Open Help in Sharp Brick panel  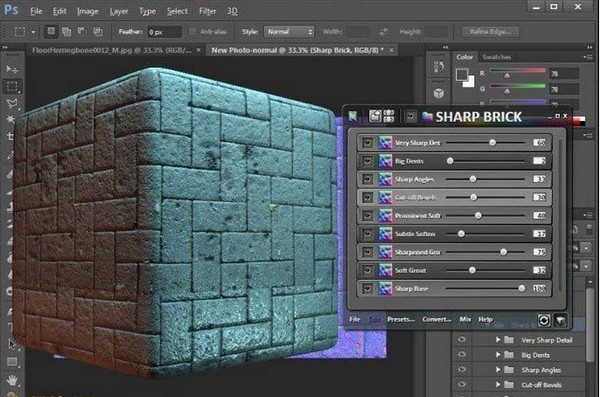point(485,319)
